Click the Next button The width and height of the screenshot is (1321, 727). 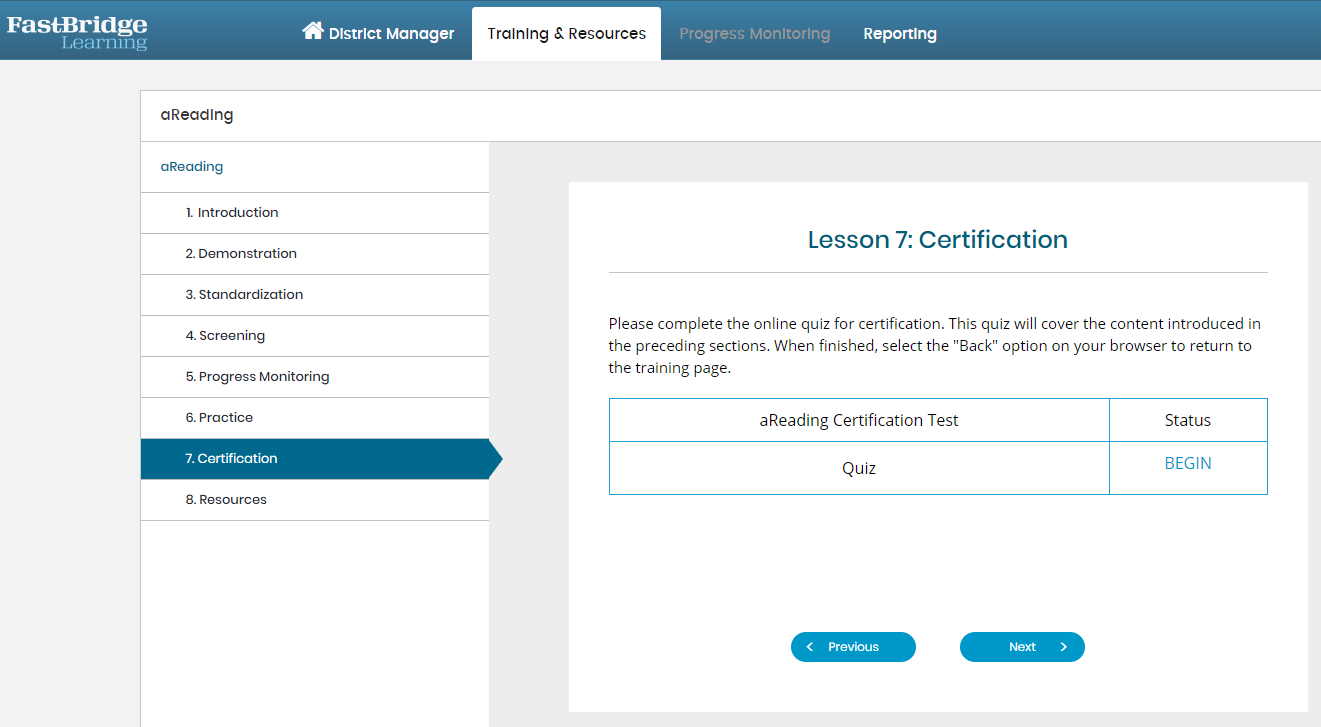tap(1022, 647)
